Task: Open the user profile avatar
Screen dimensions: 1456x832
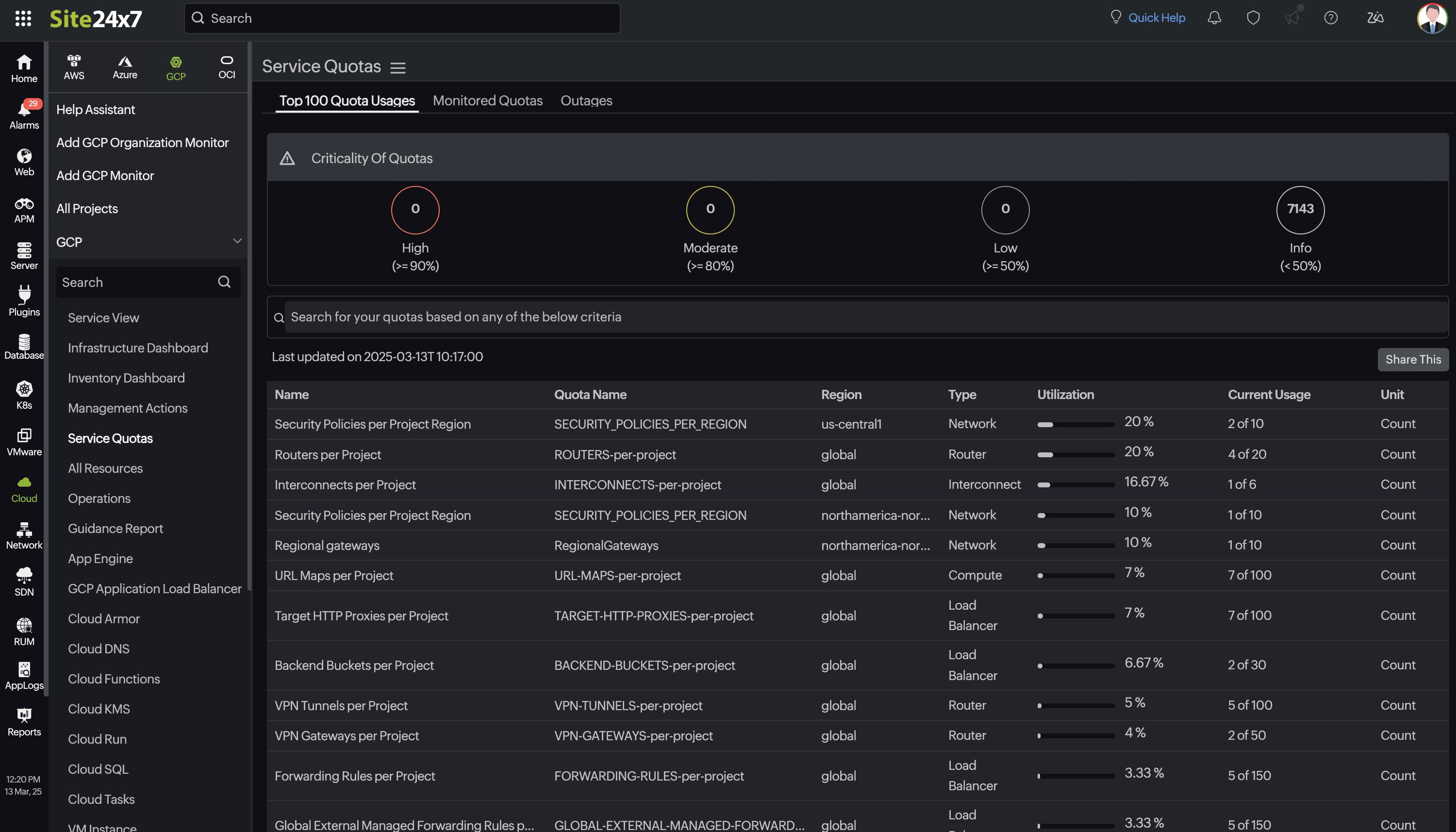Action: (1432, 18)
